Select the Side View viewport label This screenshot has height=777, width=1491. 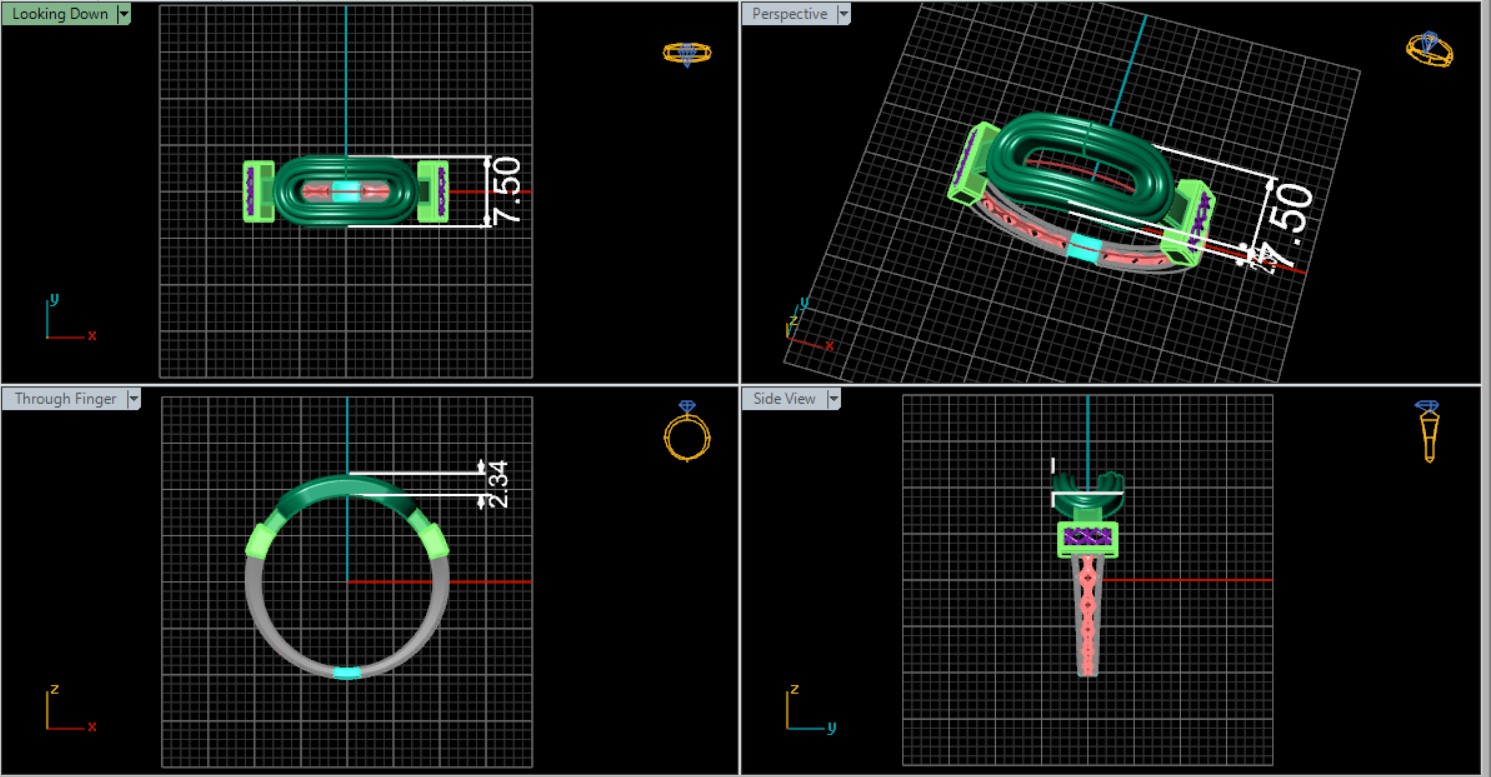tap(784, 399)
